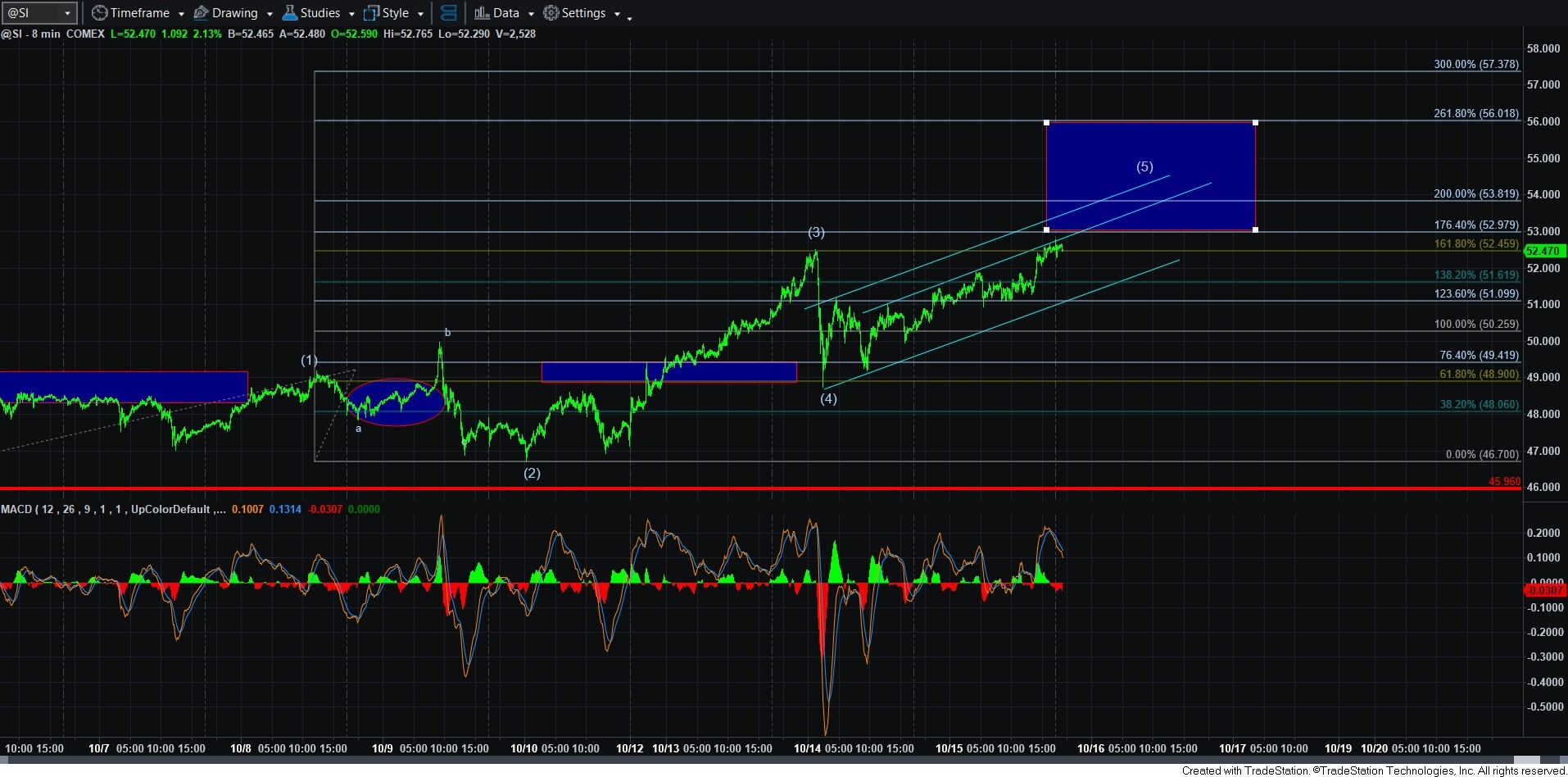Image resolution: width=1568 pixels, height=777 pixels.
Task: Click the Timeframe clock icon
Action: (99, 13)
